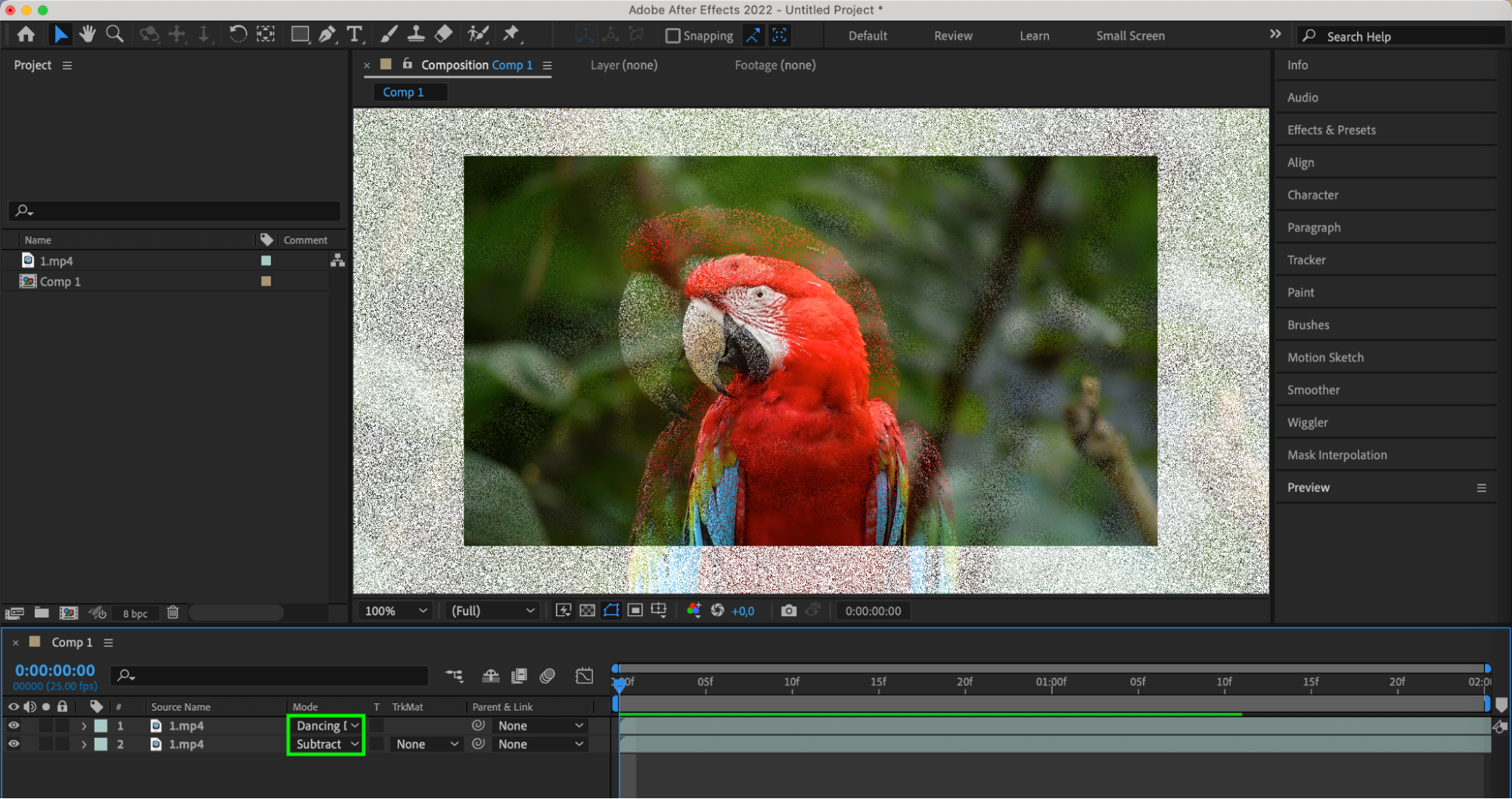Pick the Pen tool in toolbar

[327, 34]
